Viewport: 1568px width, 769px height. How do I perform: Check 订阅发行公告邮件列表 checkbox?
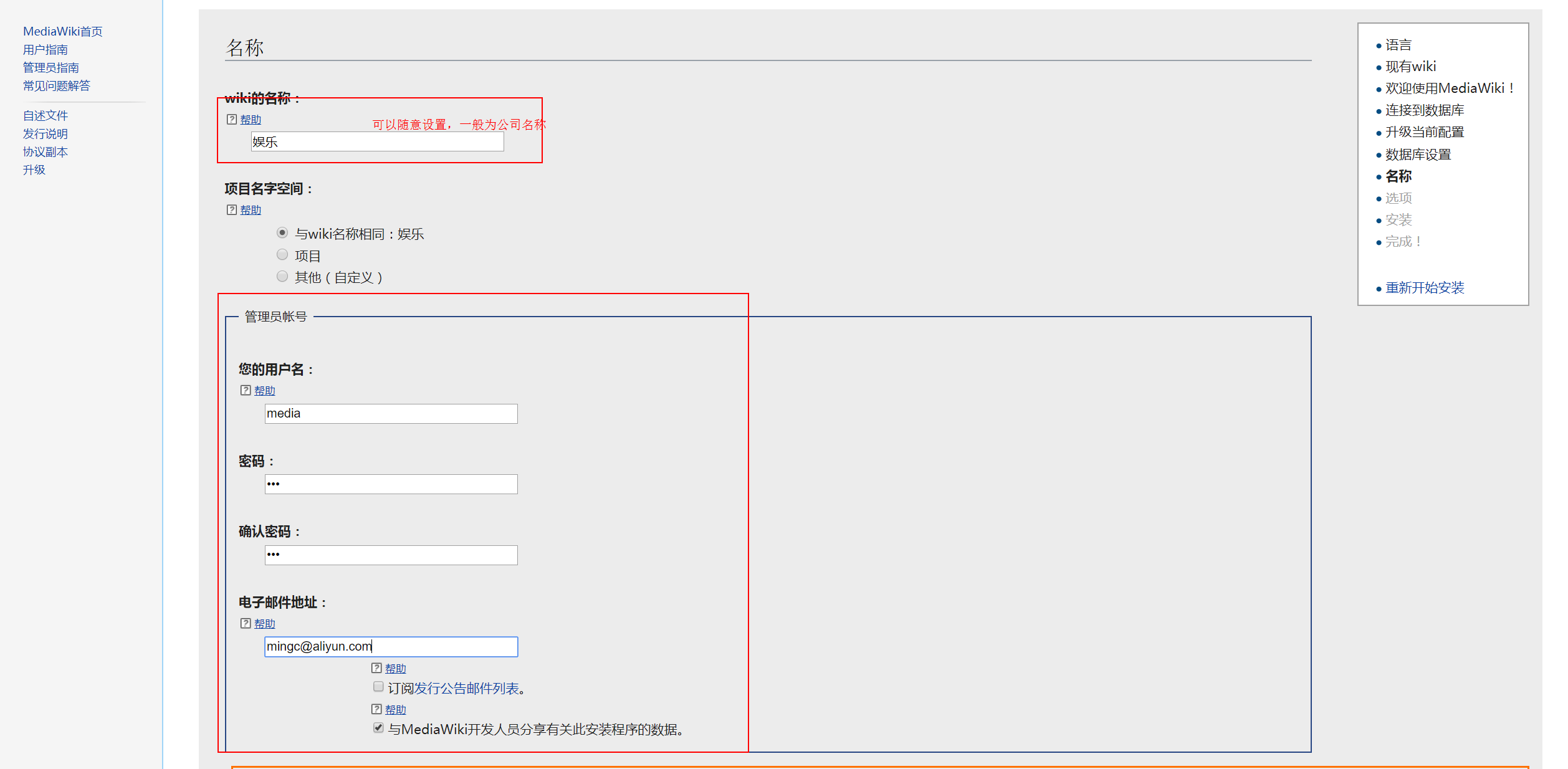pos(378,687)
